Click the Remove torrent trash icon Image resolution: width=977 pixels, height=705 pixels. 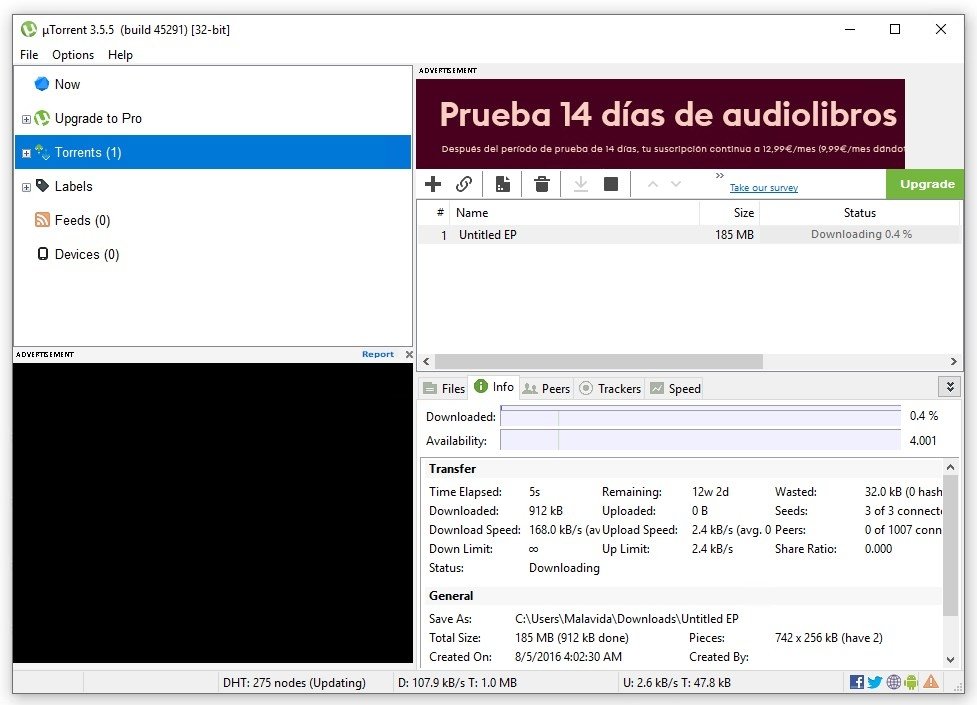(541, 184)
